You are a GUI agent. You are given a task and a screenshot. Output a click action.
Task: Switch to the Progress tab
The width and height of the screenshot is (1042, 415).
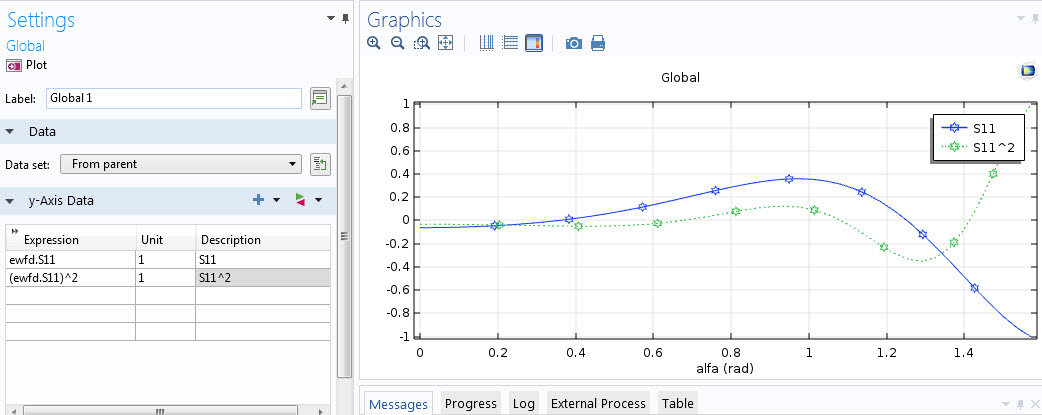(470, 403)
